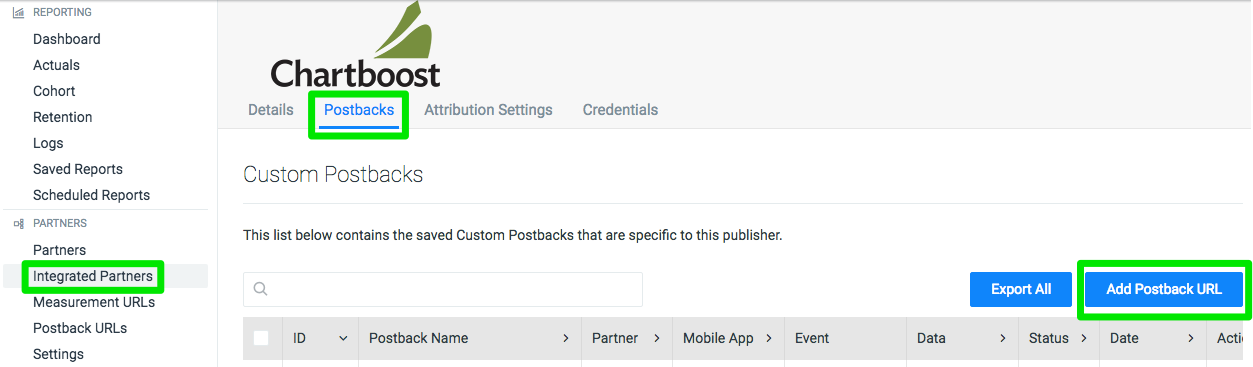The height and width of the screenshot is (367, 1253).
Task: Click the Chartboost logo
Action: coord(355,45)
